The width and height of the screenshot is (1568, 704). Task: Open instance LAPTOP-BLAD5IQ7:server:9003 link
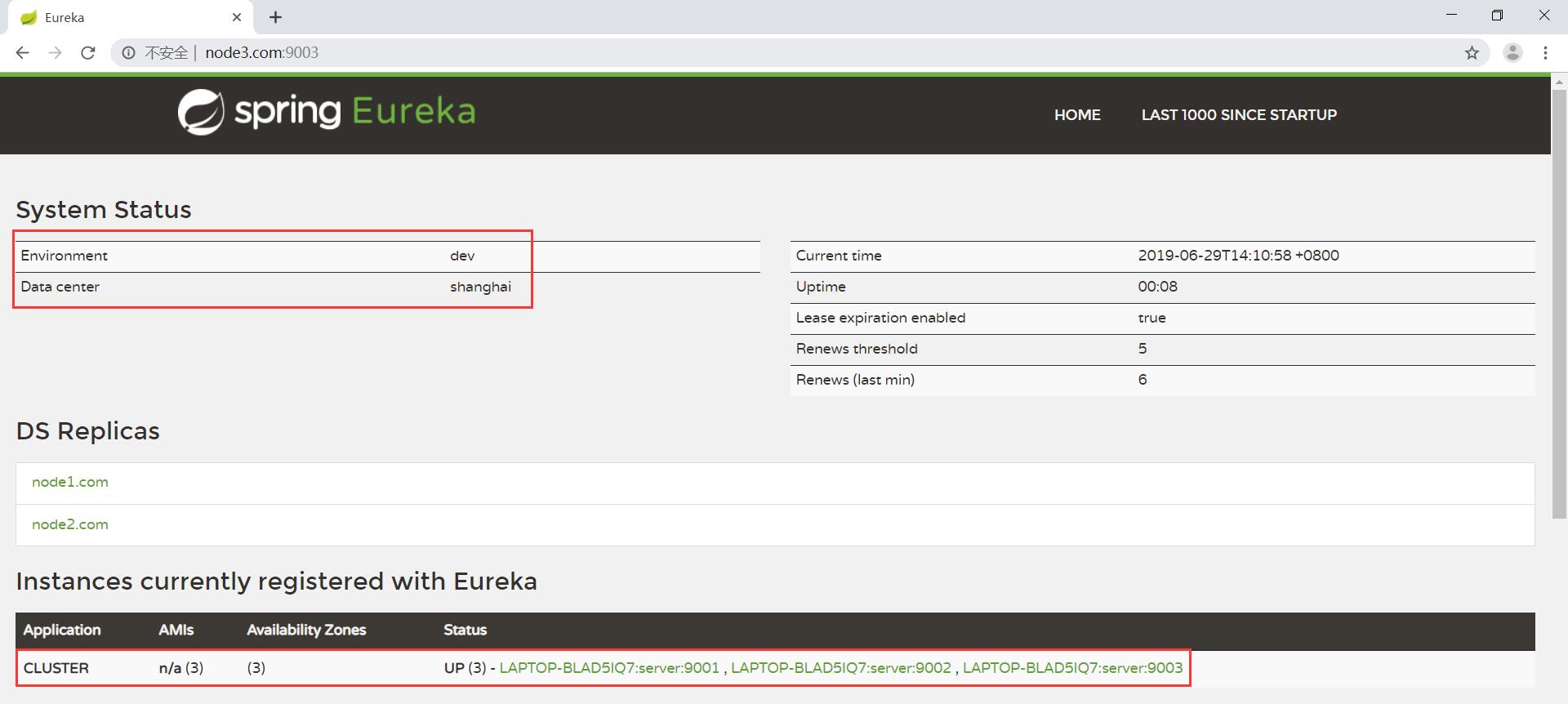(x=1072, y=668)
